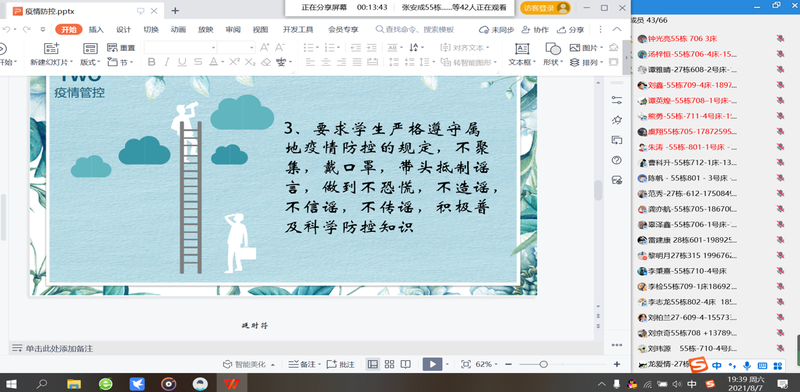Viewport: 800px width, 392px height.
Task: Open a new document tab with plus
Action: (175, 10)
